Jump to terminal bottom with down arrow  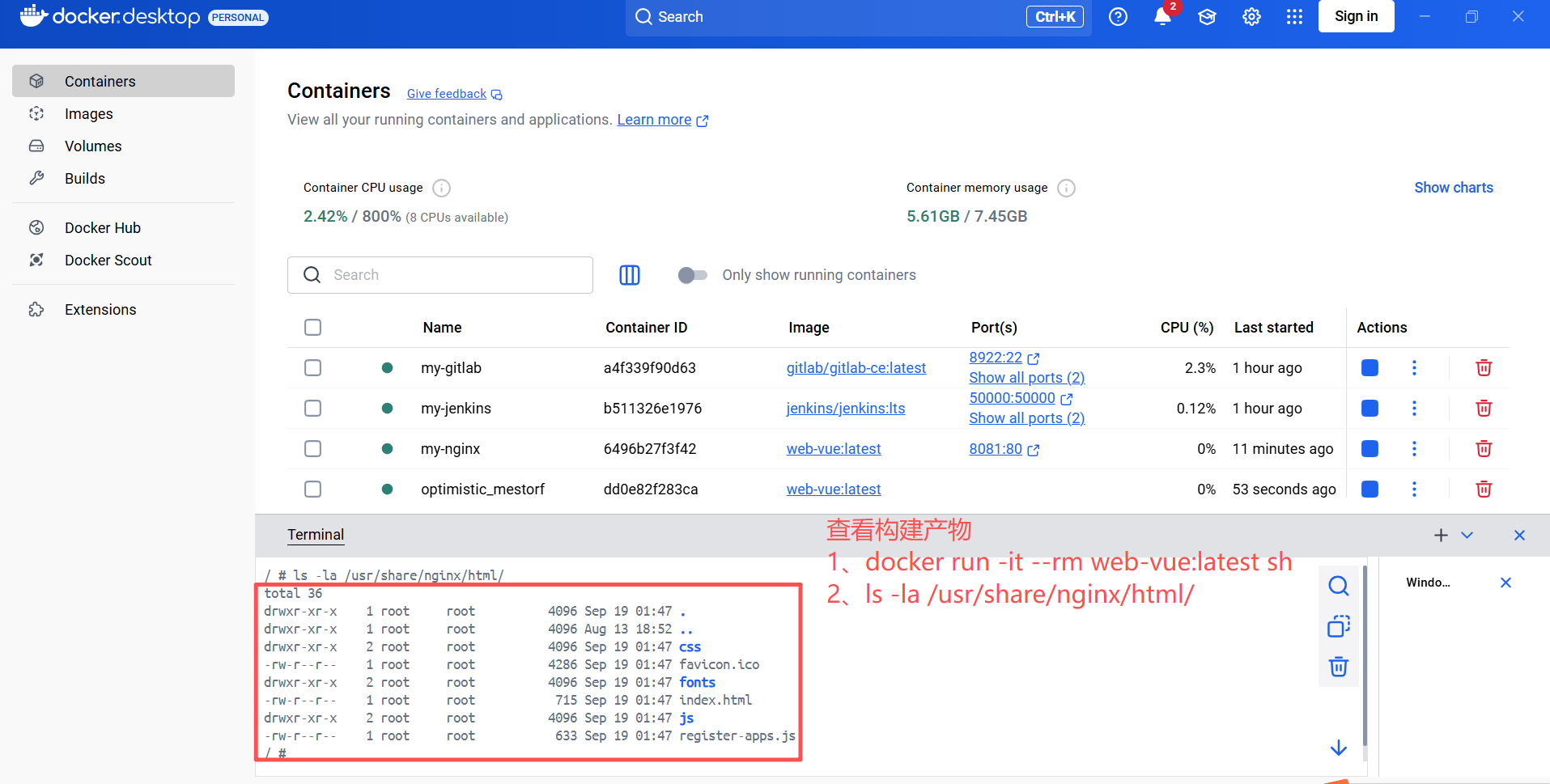click(1339, 748)
